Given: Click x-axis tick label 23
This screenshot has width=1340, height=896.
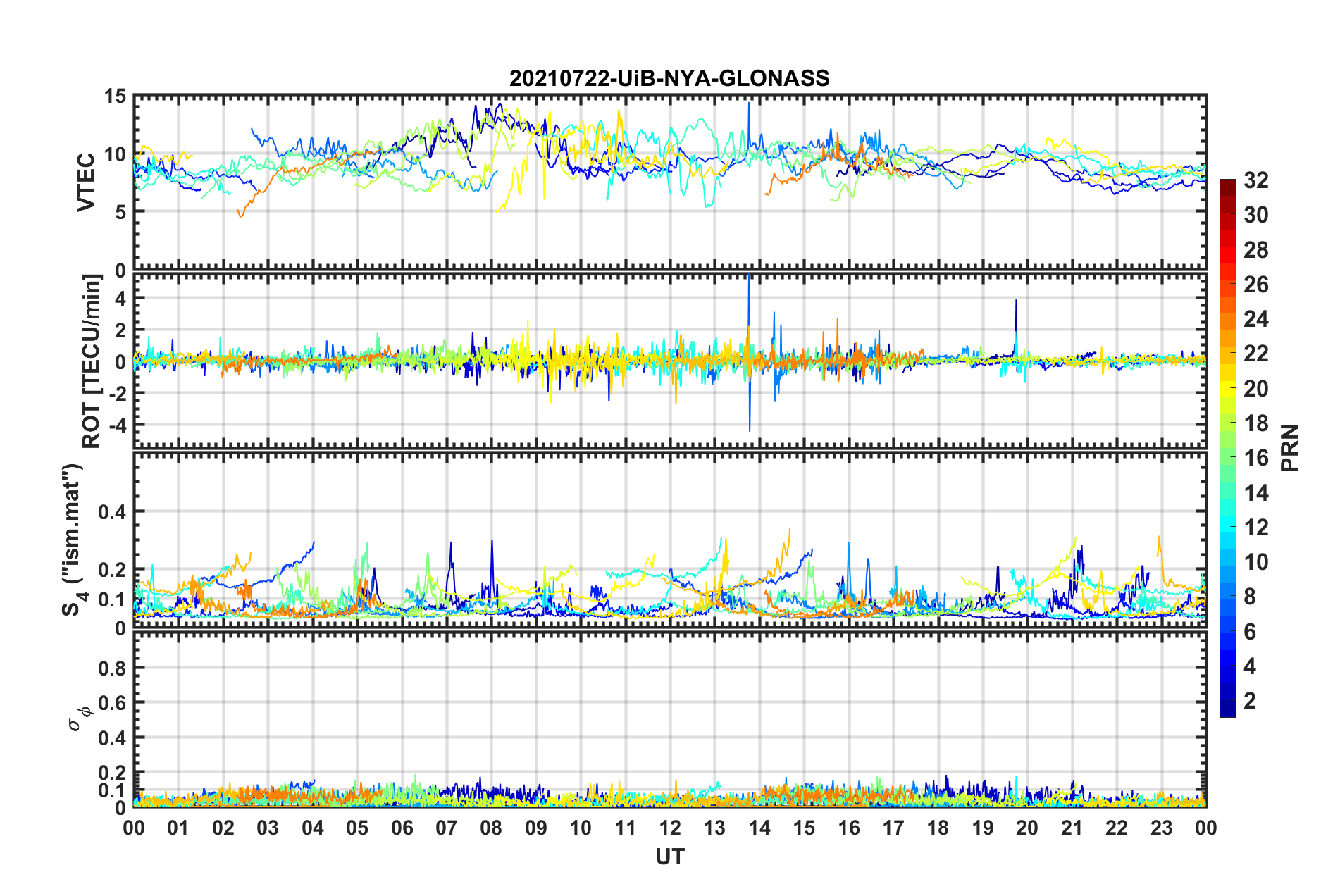Looking at the screenshot, I should click(x=1162, y=828).
